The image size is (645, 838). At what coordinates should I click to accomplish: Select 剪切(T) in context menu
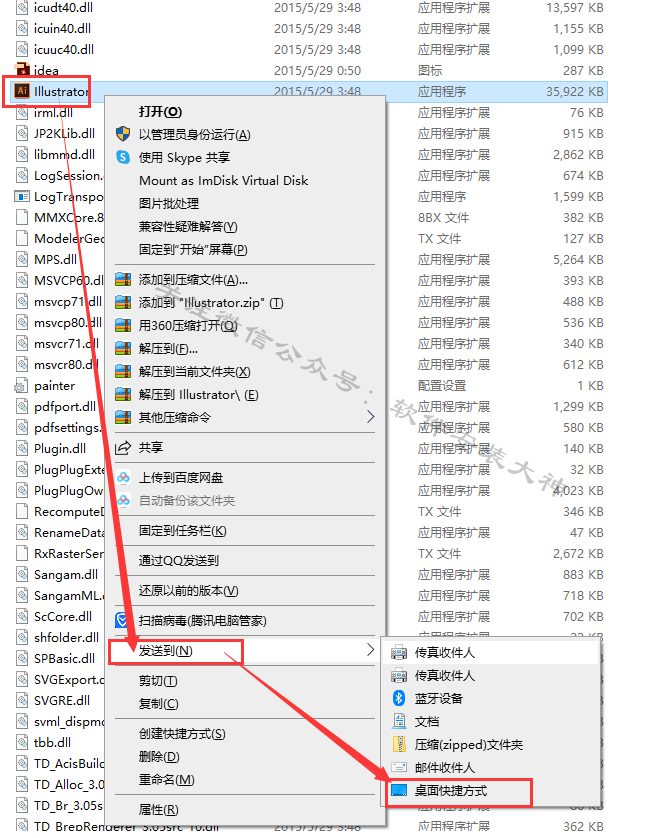point(158,680)
